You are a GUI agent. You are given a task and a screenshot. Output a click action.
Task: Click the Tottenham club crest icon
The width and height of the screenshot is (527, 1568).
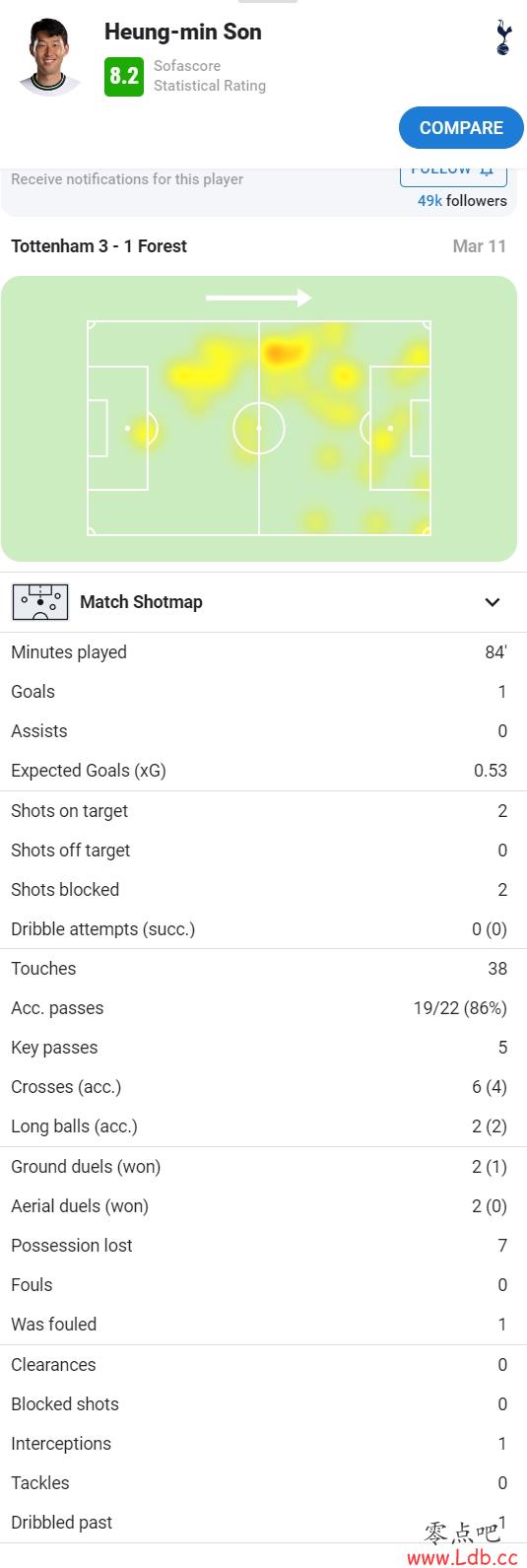(503, 37)
